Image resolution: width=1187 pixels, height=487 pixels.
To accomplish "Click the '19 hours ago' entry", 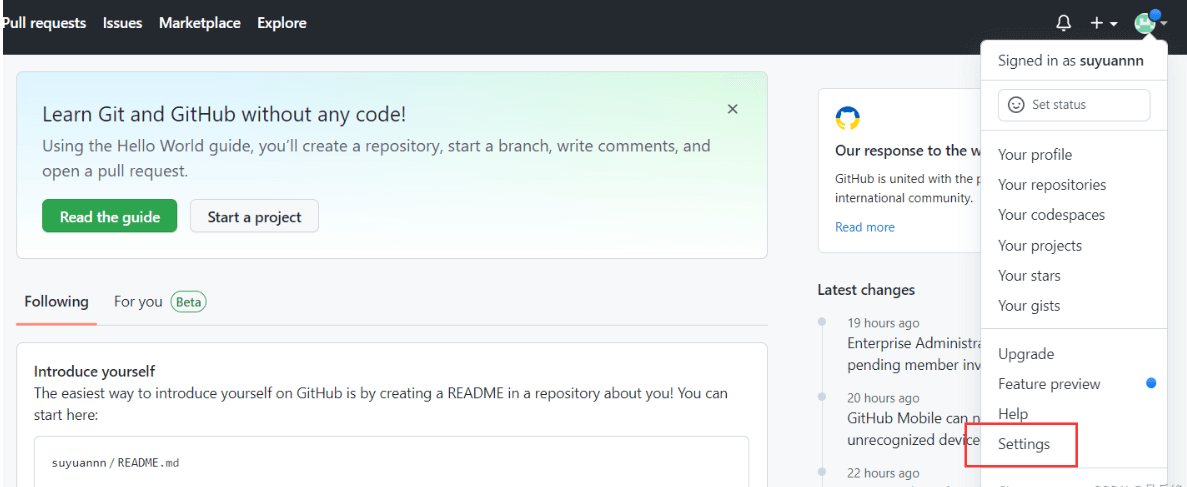I will pos(883,323).
